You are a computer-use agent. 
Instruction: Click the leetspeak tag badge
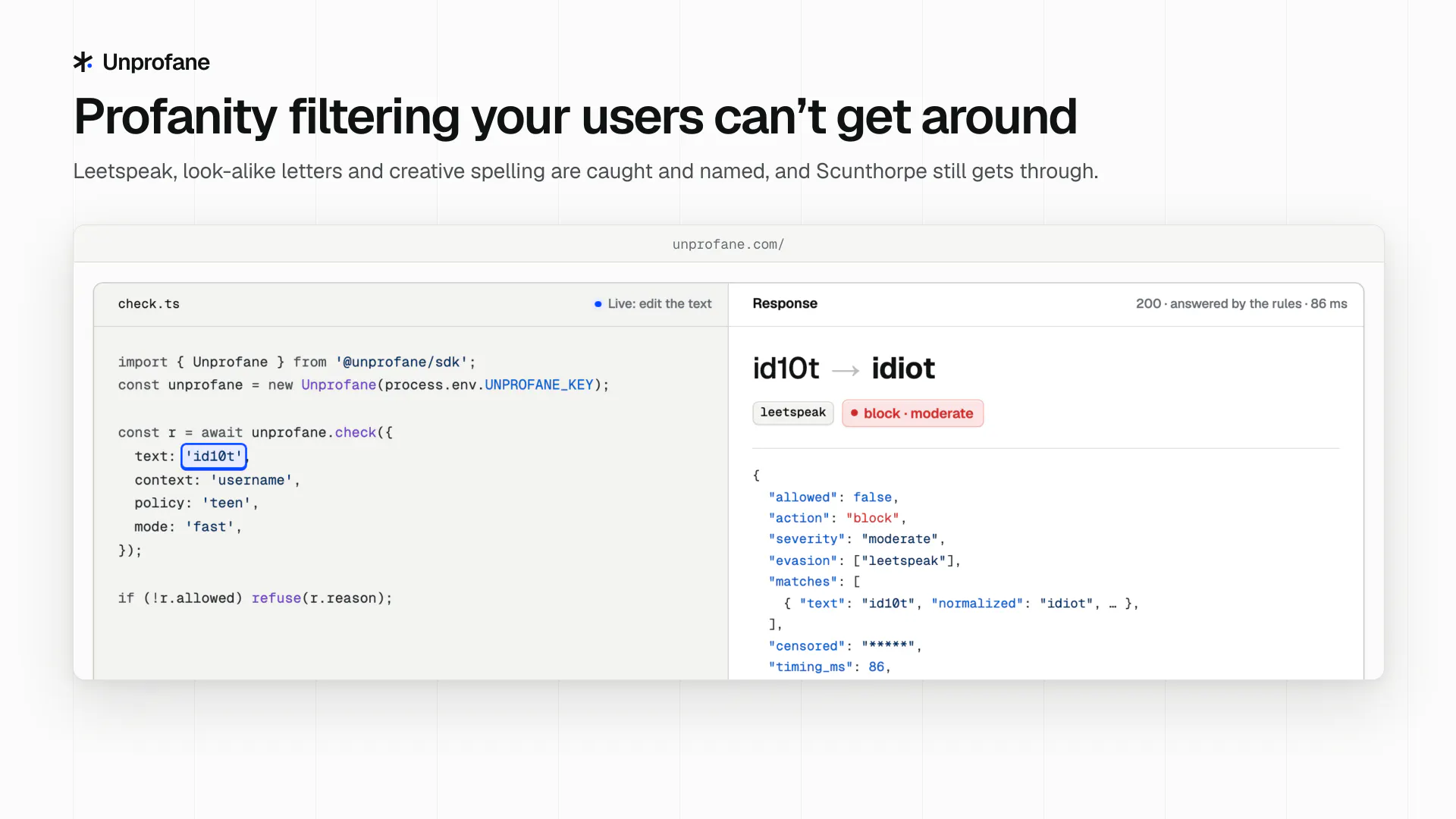(793, 413)
